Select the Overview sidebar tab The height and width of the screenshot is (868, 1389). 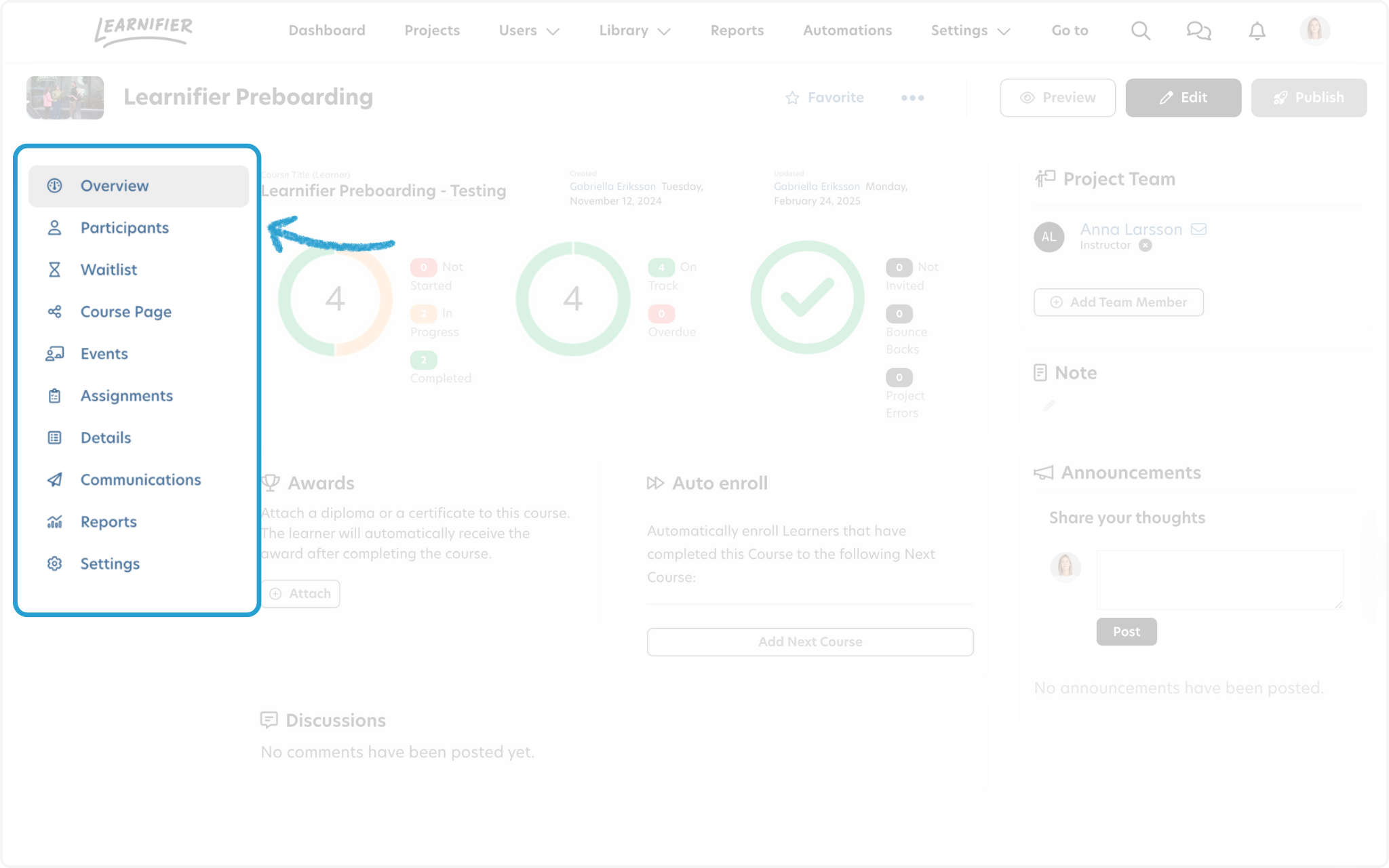[x=138, y=186]
